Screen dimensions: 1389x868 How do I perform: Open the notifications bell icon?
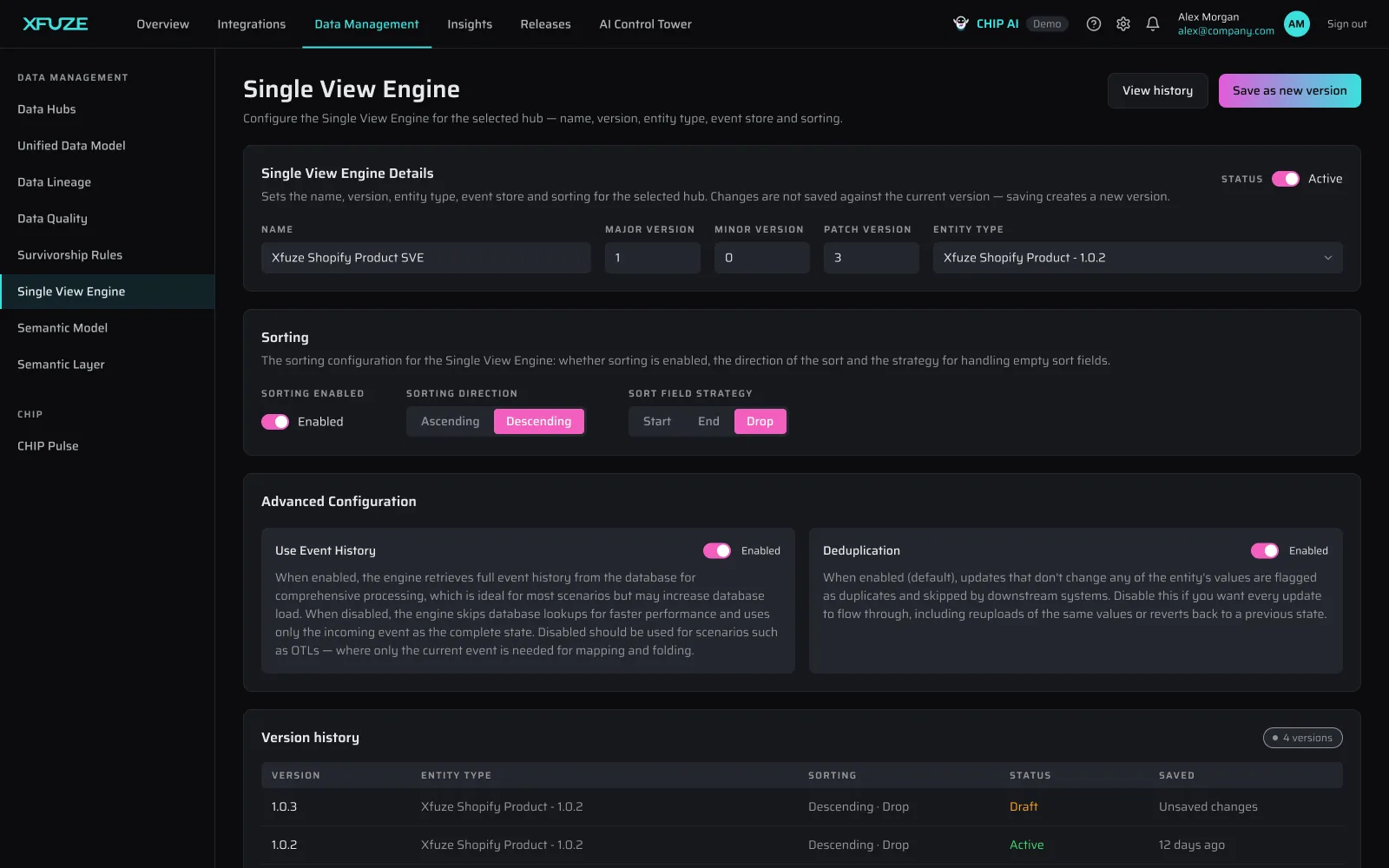tap(1153, 24)
